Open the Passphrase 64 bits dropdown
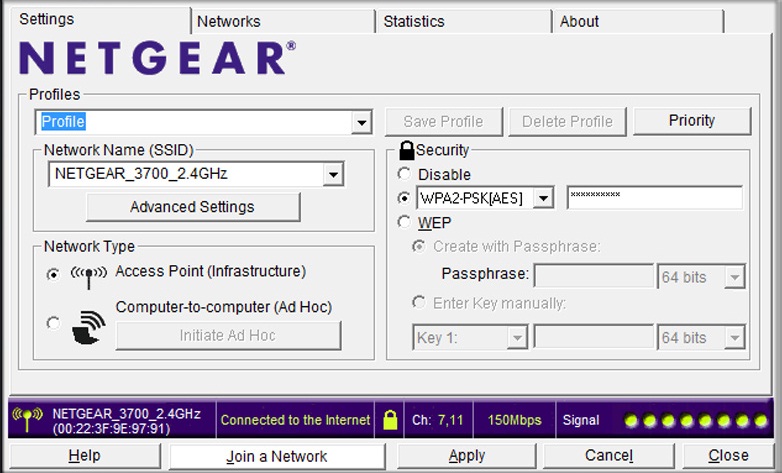Image resolution: width=782 pixels, height=473 pixels. pos(735,277)
